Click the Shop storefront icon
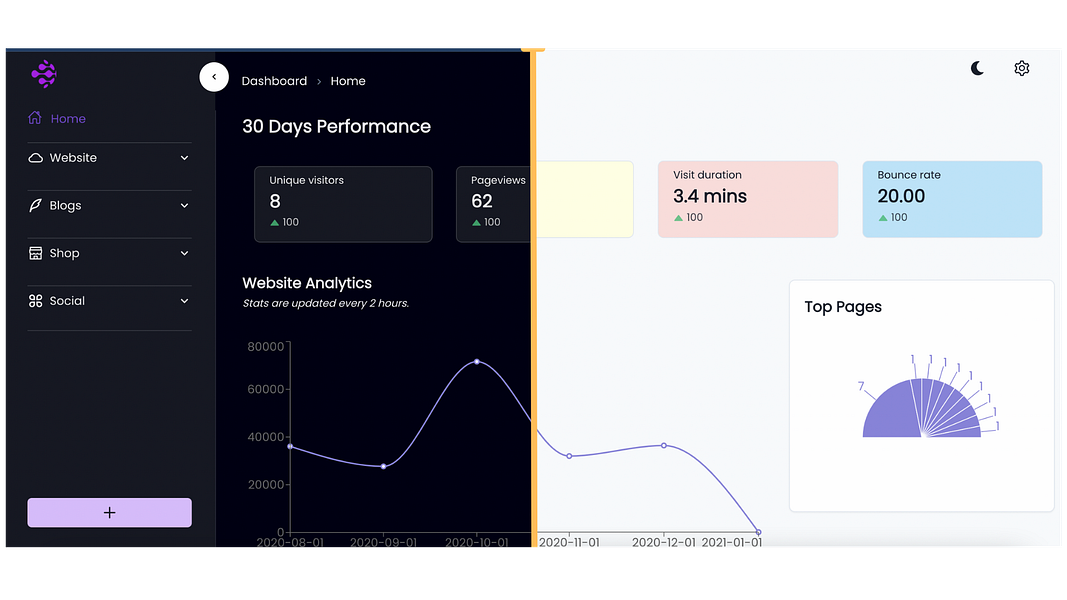This screenshot has height=600, width=1067. click(x=35, y=253)
